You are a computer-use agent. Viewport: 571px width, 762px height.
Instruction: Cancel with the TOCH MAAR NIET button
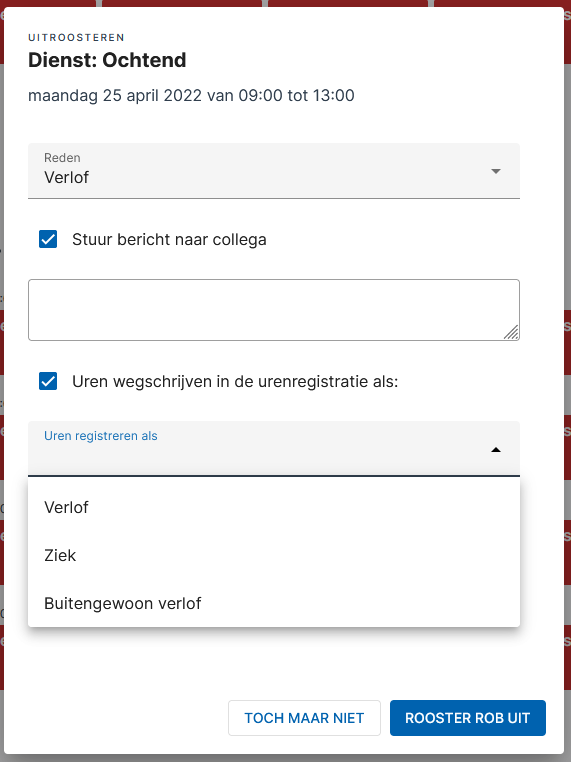coord(304,718)
